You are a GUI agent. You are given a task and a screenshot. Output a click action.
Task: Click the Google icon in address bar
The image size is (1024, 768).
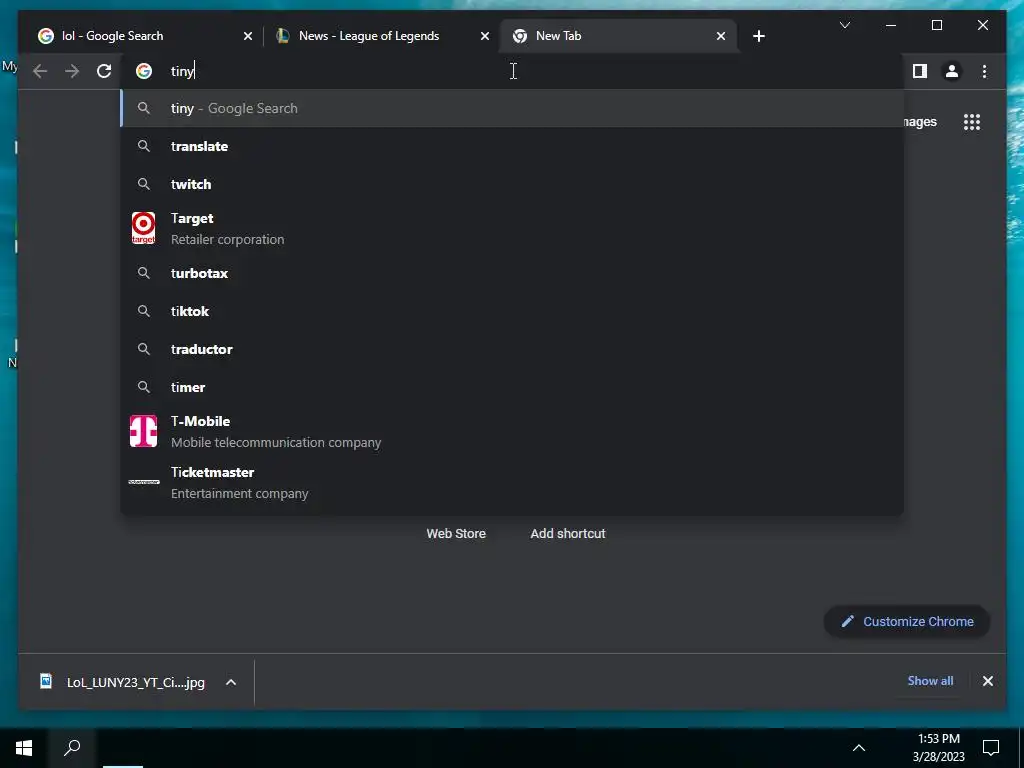[144, 71]
